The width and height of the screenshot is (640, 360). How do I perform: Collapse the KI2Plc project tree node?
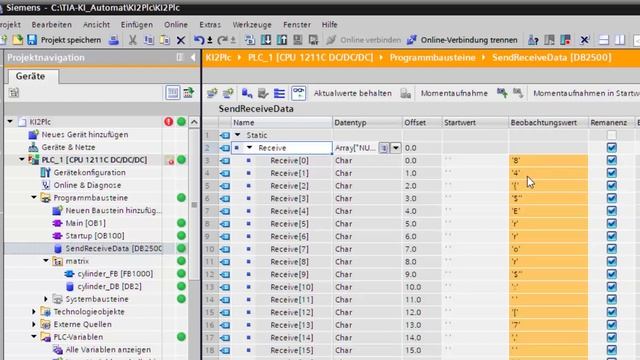point(10,122)
